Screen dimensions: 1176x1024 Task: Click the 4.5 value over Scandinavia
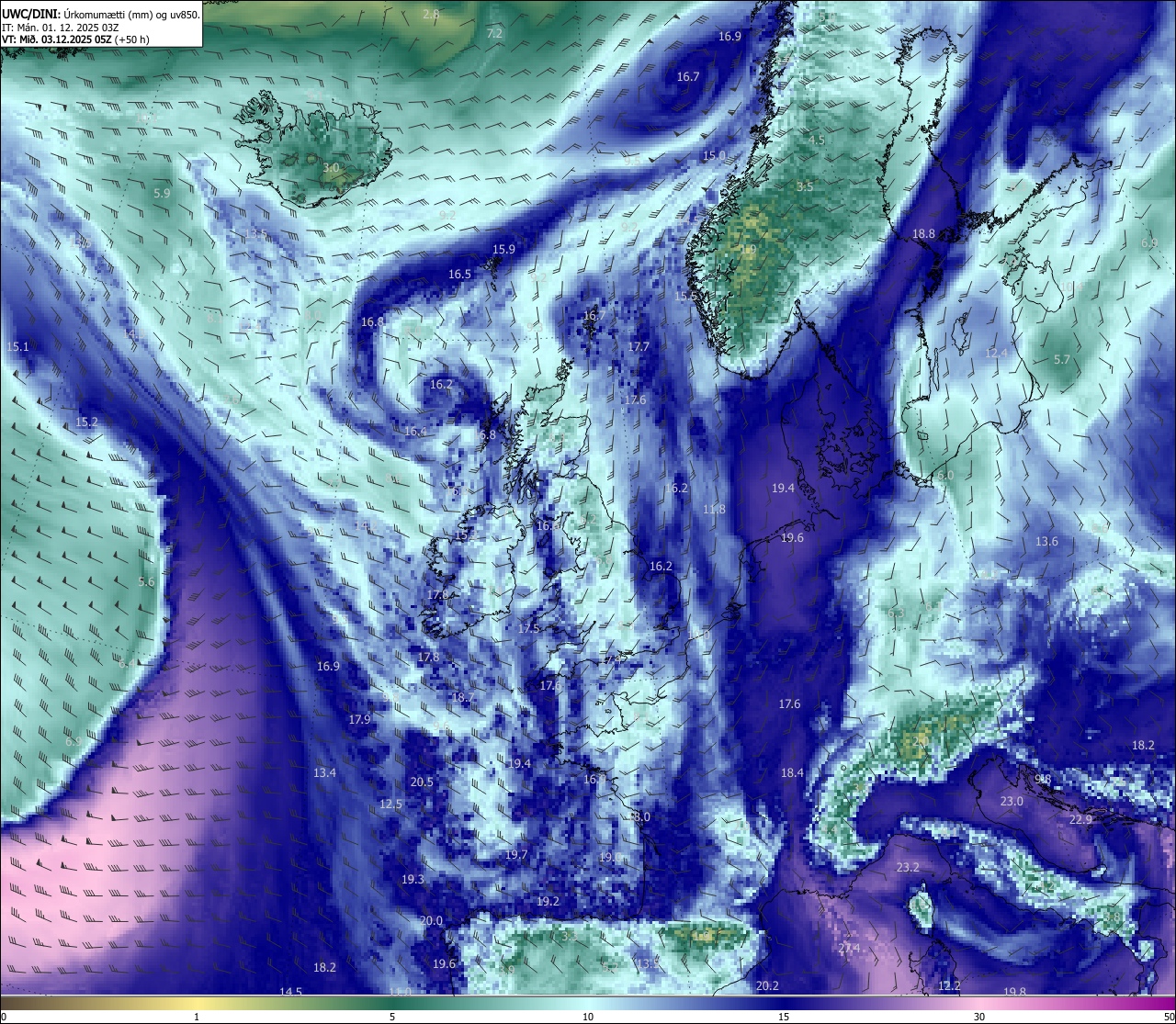817,141
